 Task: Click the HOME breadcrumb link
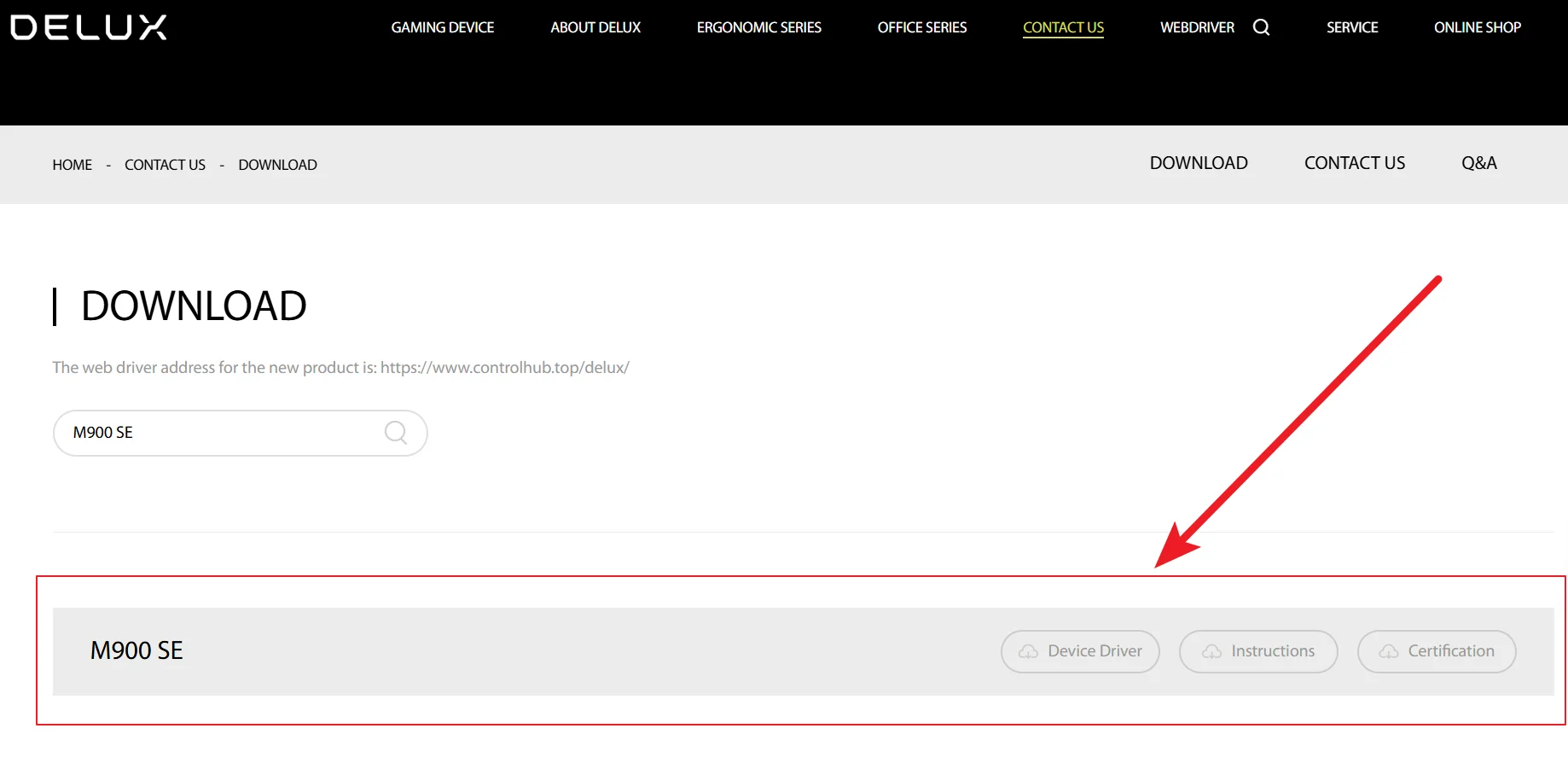pos(73,165)
